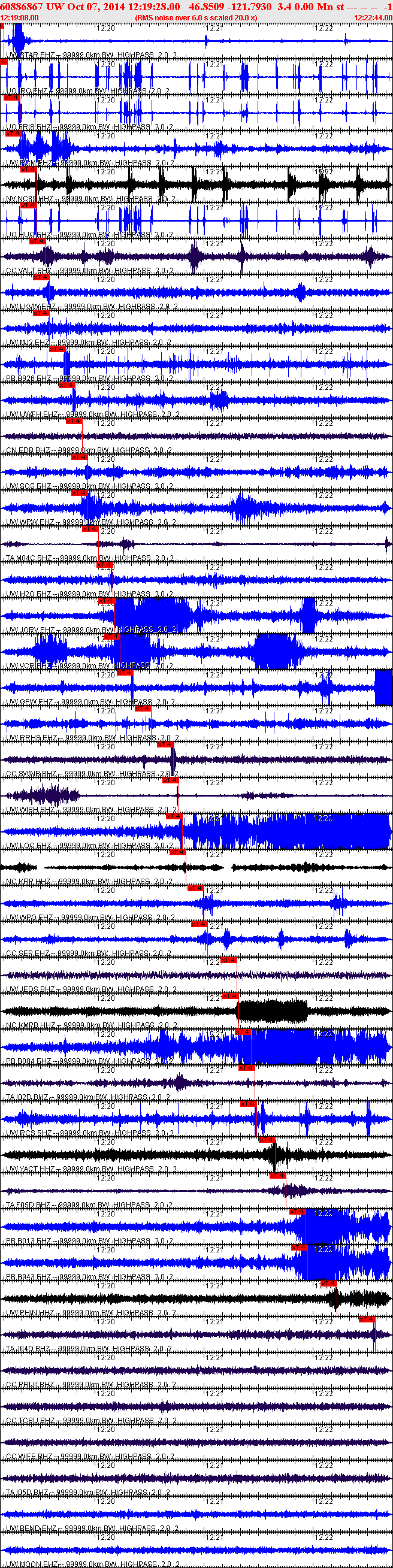Image resolution: width=393 pixels, height=1568 pixels.
Task: Select the UW WISH BHZ station label
Action: 92,810
